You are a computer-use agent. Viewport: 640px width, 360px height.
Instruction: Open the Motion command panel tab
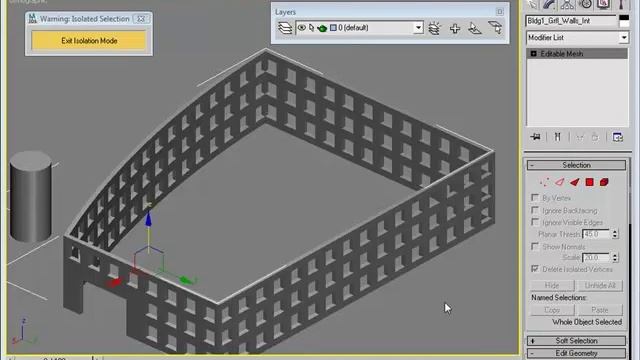(586, 4)
